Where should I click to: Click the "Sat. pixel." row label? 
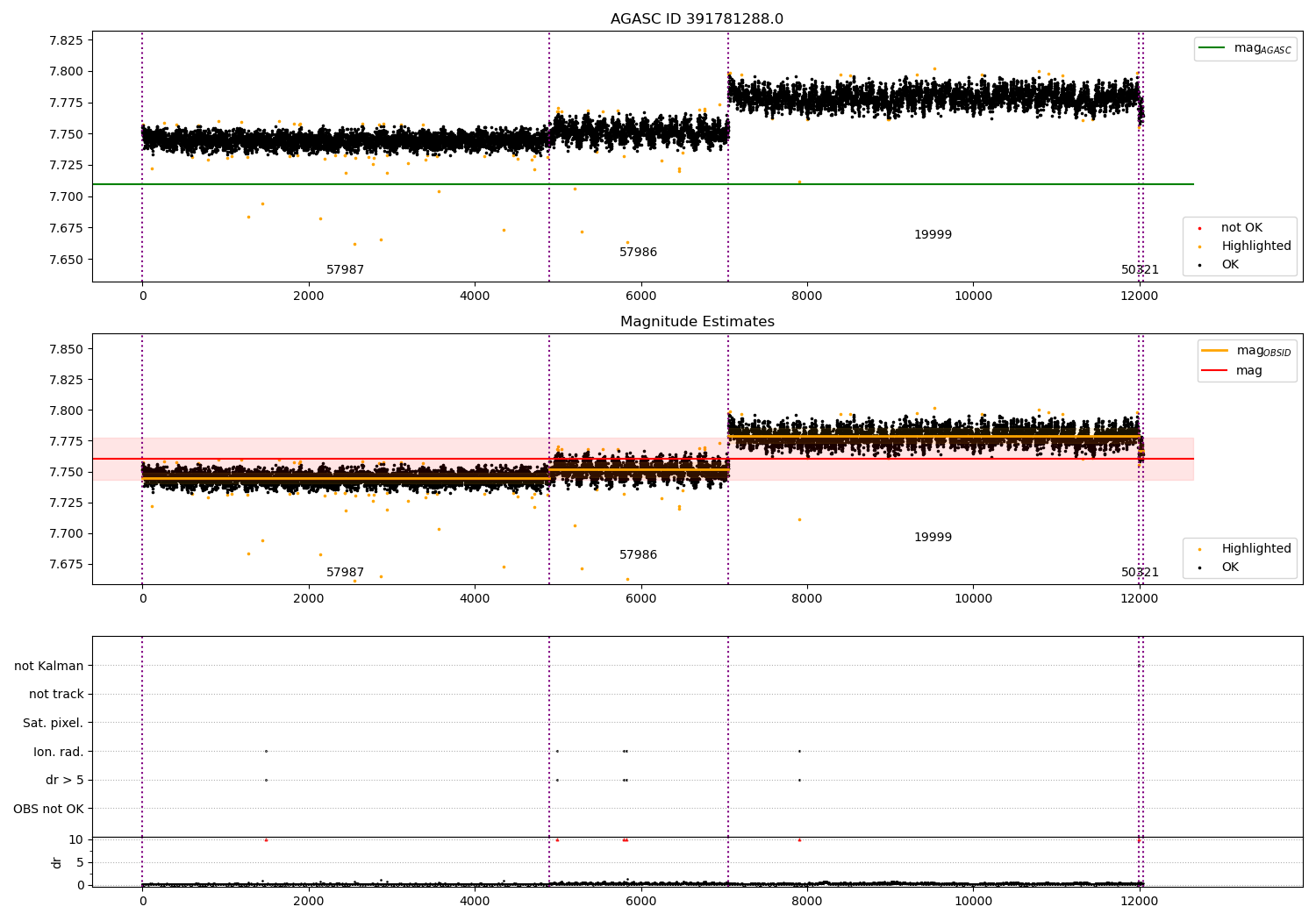[54, 724]
